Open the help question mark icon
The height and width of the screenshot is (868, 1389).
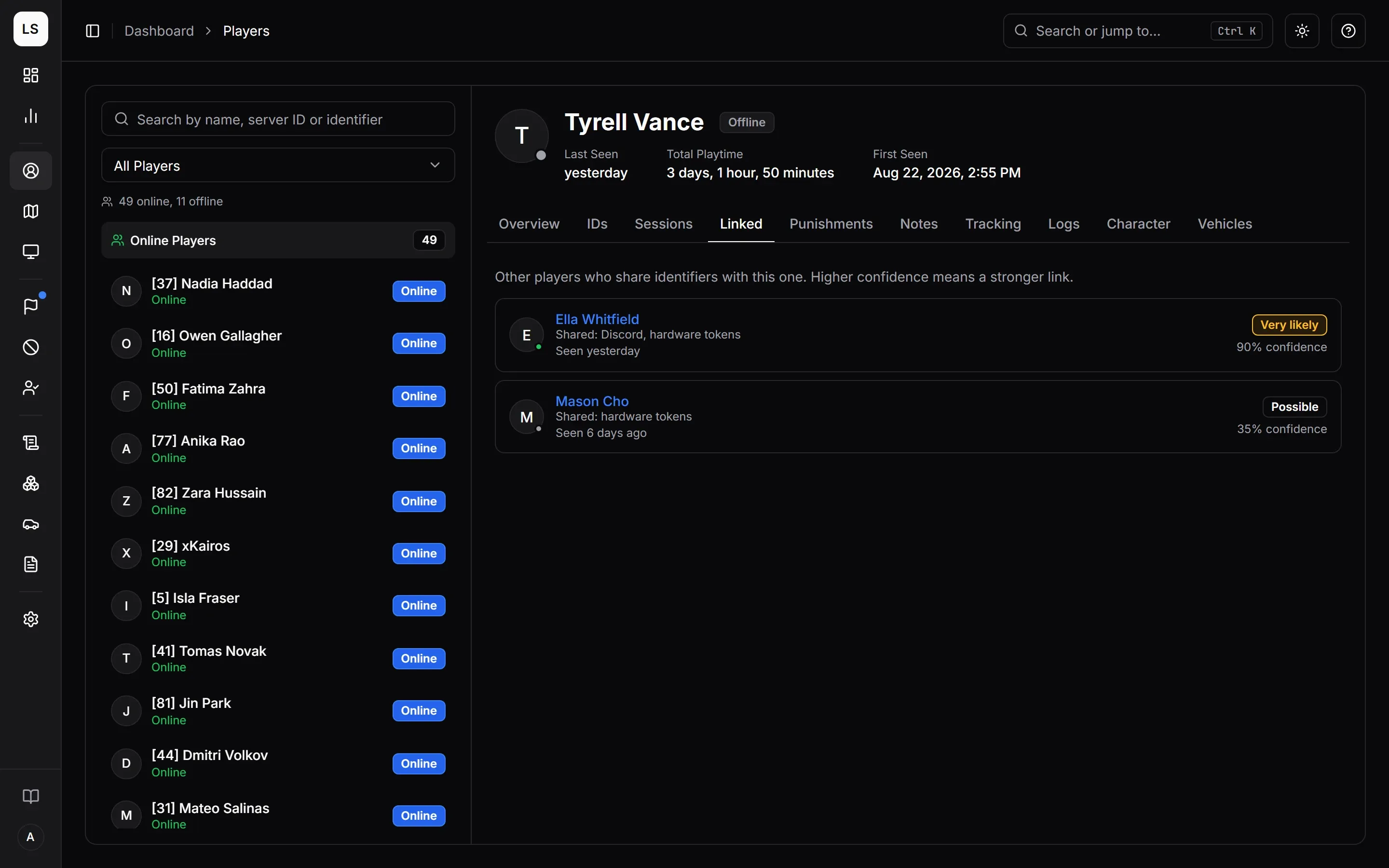click(x=1348, y=31)
